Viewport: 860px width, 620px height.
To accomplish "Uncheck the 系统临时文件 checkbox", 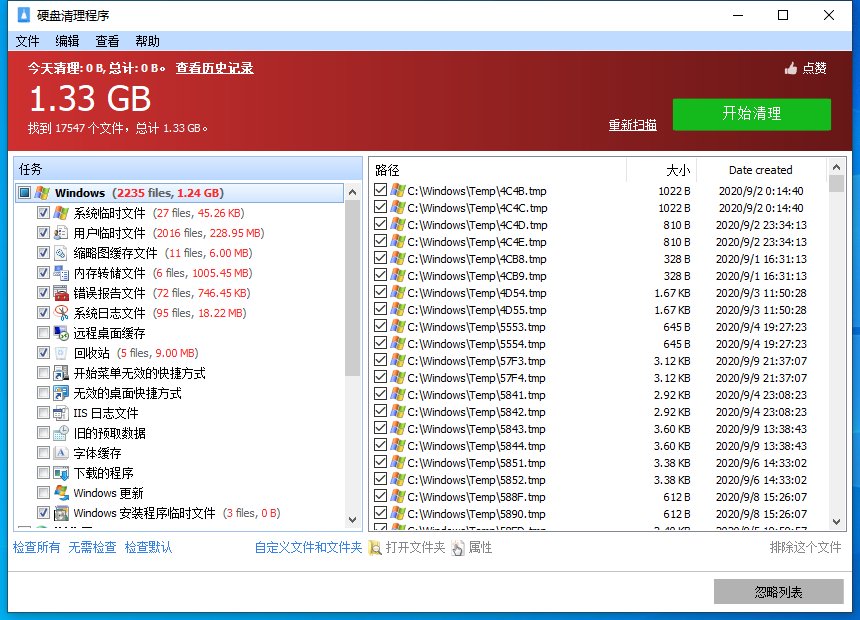I will pyautogui.click(x=43, y=213).
